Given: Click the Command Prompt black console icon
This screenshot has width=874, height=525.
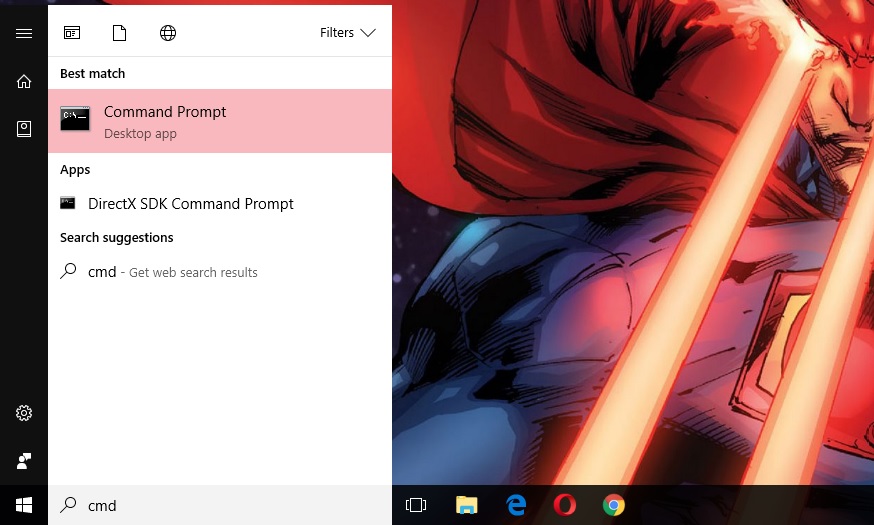Looking at the screenshot, I should pos(75,118).
